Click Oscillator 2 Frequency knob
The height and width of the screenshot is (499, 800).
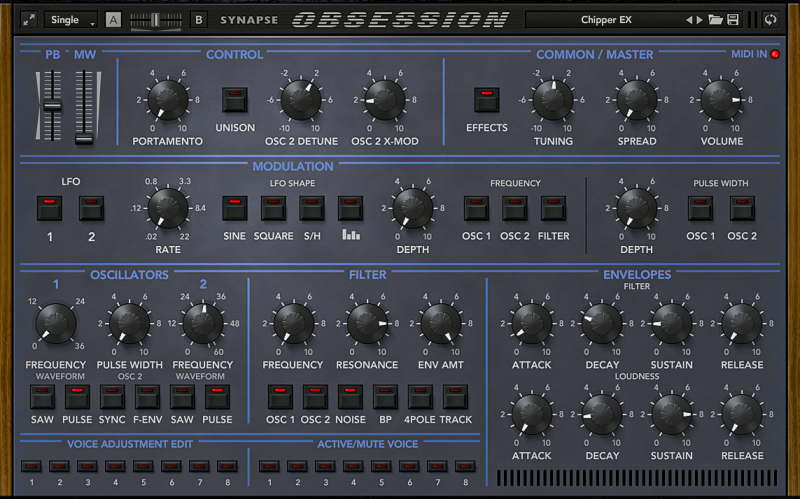pyautogui.click(x=203, y=323)
